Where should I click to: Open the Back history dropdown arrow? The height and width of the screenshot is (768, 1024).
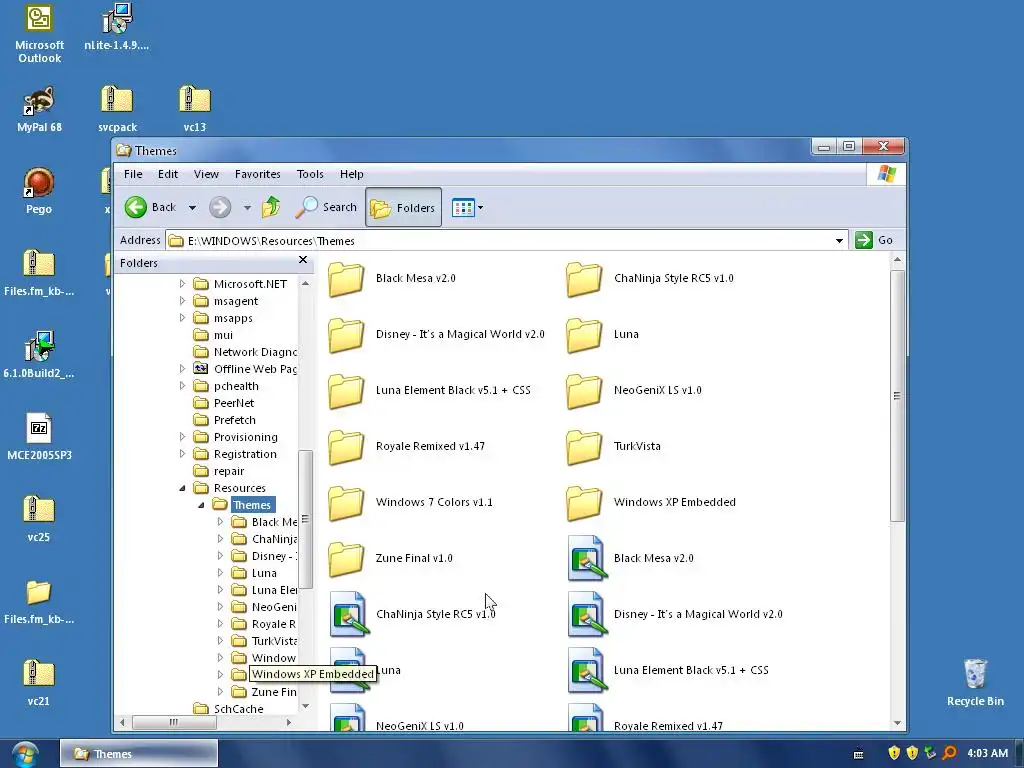pyautogui.click(x=192, y=208)
